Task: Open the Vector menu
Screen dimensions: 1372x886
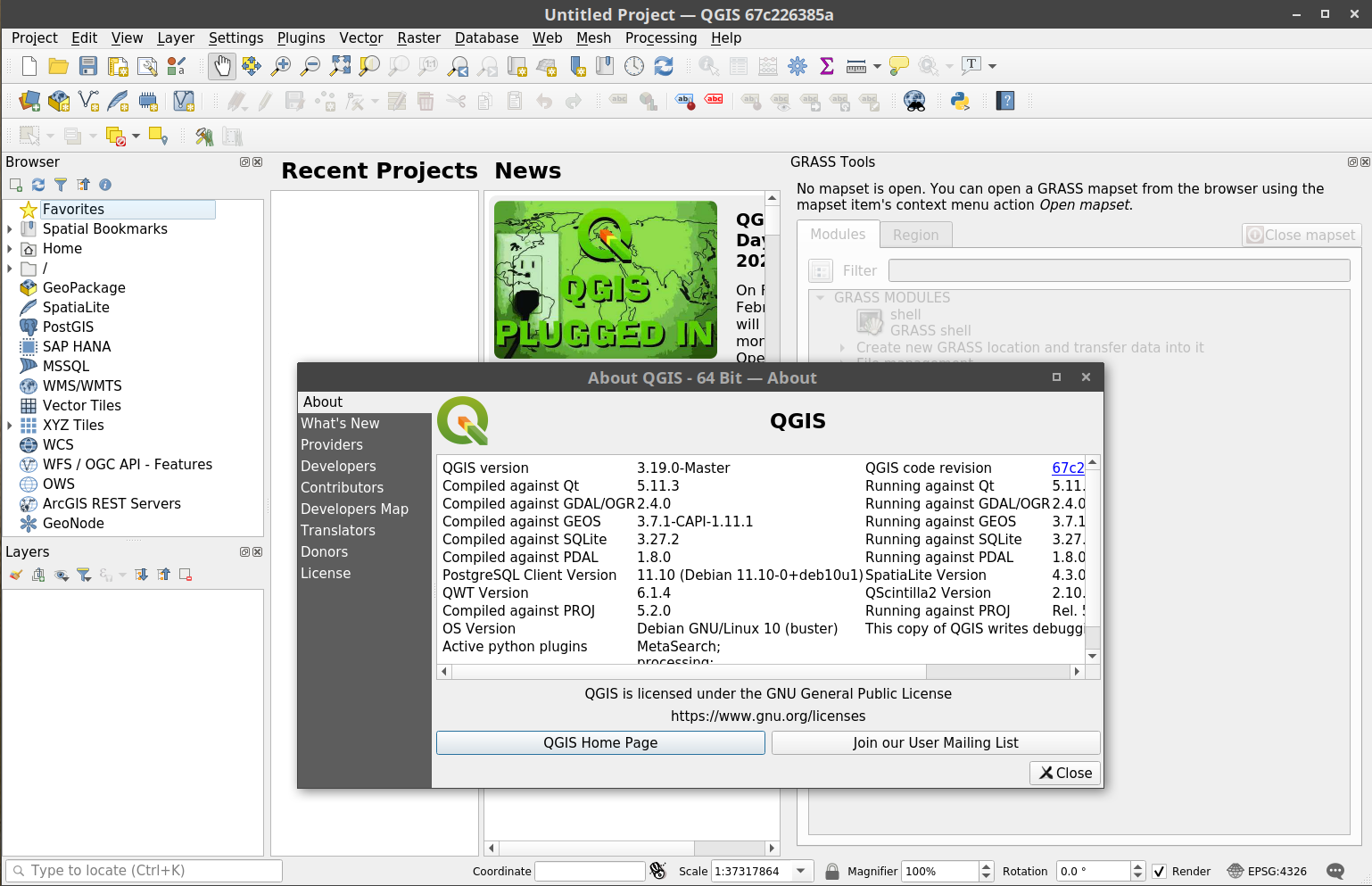Action: coord(361,37)
